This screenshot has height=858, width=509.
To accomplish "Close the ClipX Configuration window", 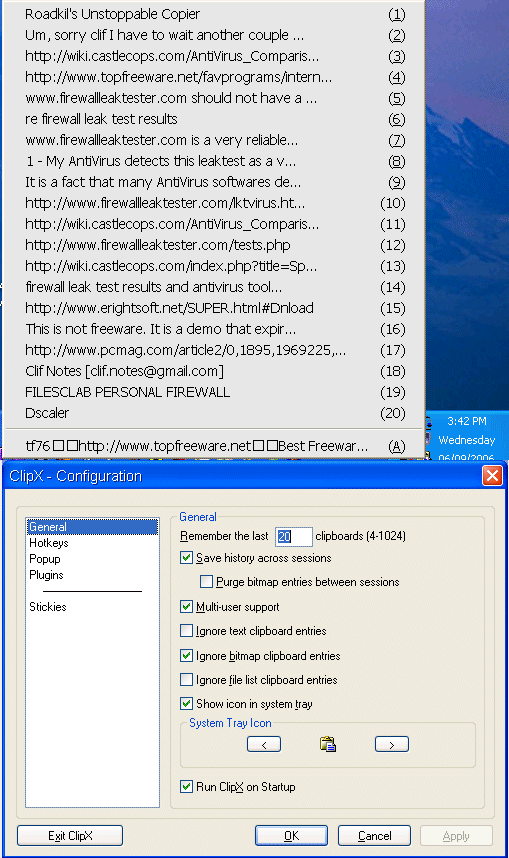I will (x=492, y=476).
